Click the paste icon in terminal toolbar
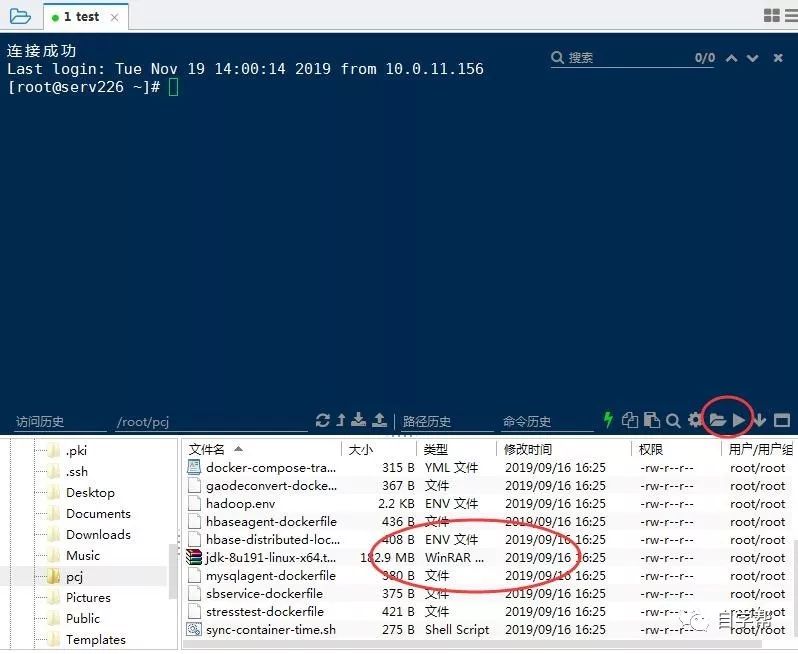This screenshot has height=654, width=798. coord(651,420)
